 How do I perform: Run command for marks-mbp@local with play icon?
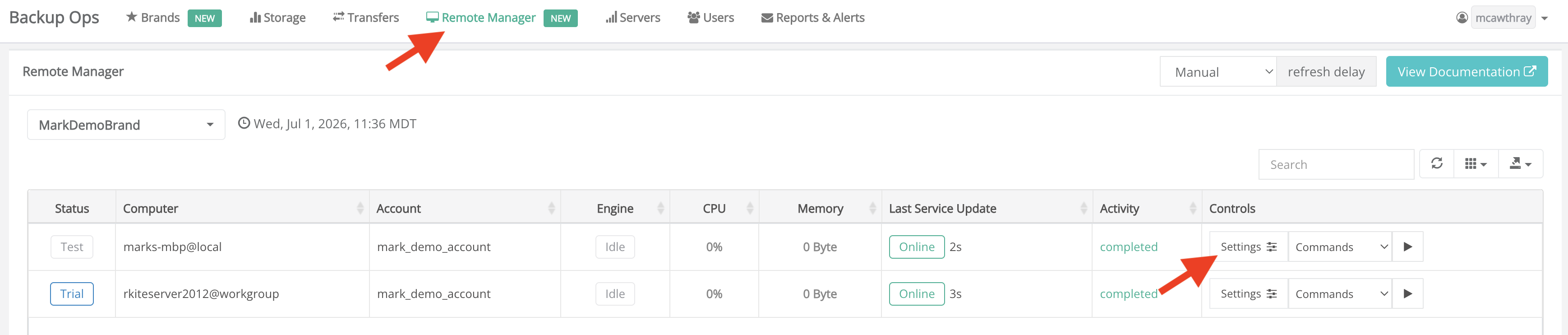[x=1407, y=247]
